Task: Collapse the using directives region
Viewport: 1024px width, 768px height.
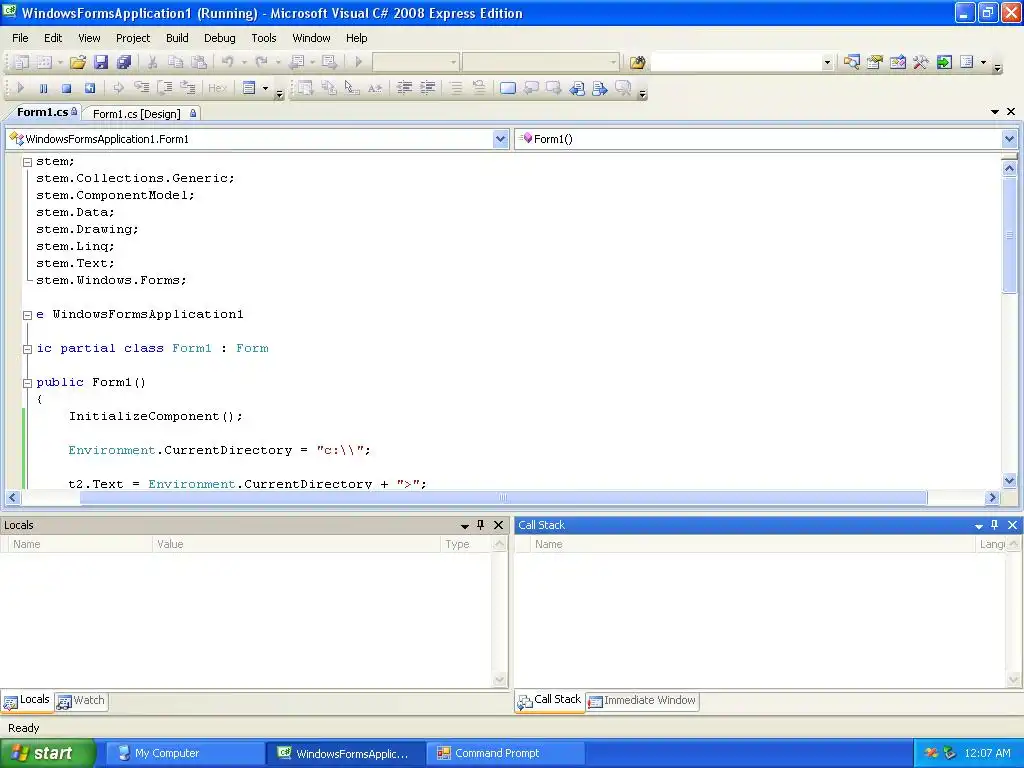Action: [x=27, y=162]
